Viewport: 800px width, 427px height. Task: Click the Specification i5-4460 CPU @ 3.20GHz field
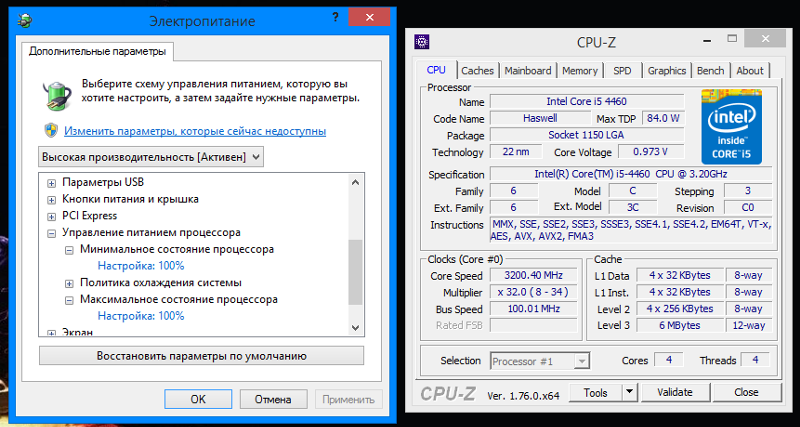[x=631, y=174]
